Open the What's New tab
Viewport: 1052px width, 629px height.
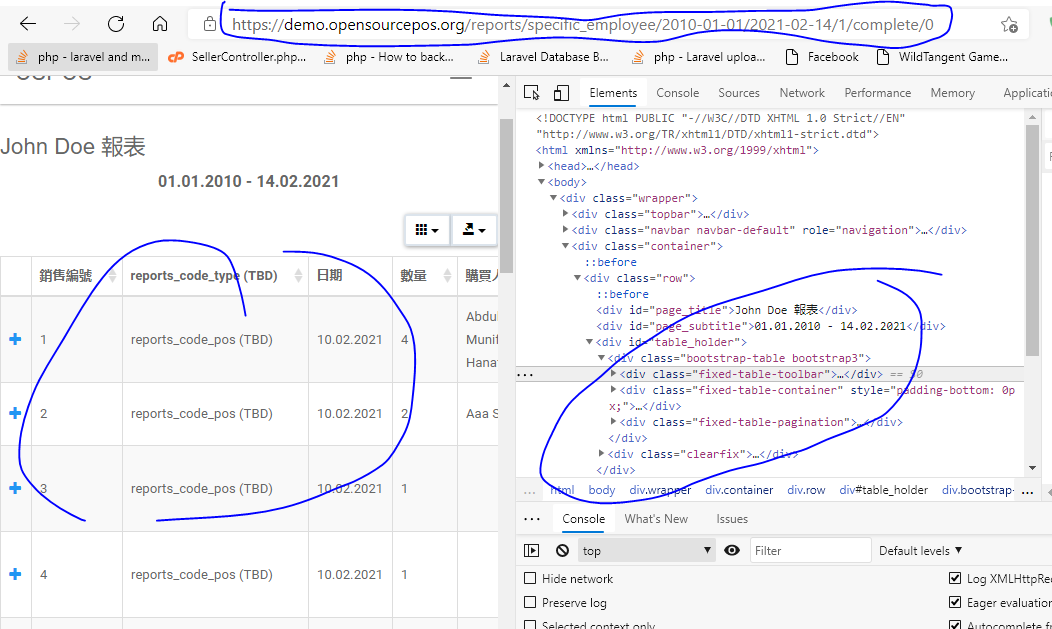tap(656, 518)
